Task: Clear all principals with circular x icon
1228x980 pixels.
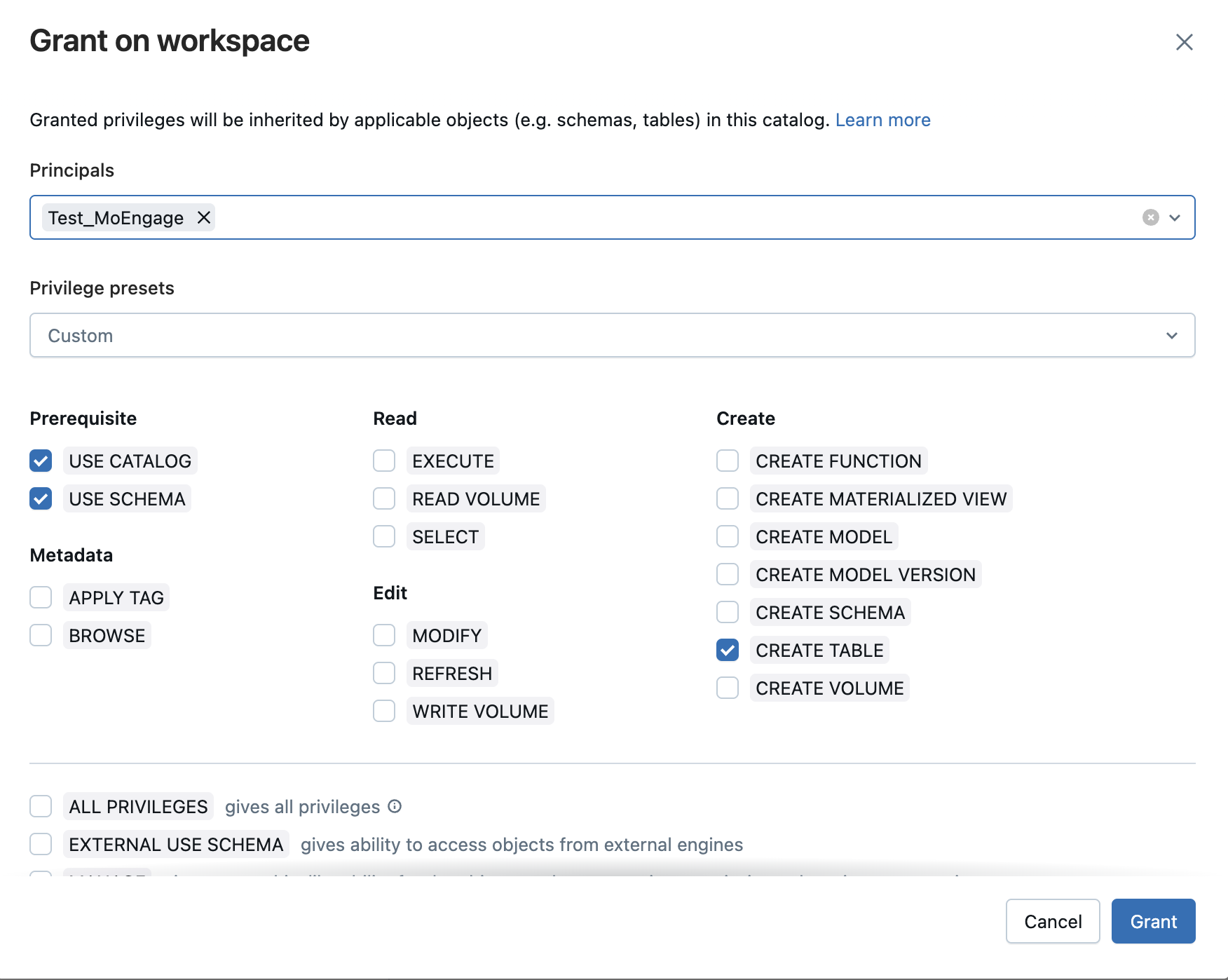Action: (1150, 217)
